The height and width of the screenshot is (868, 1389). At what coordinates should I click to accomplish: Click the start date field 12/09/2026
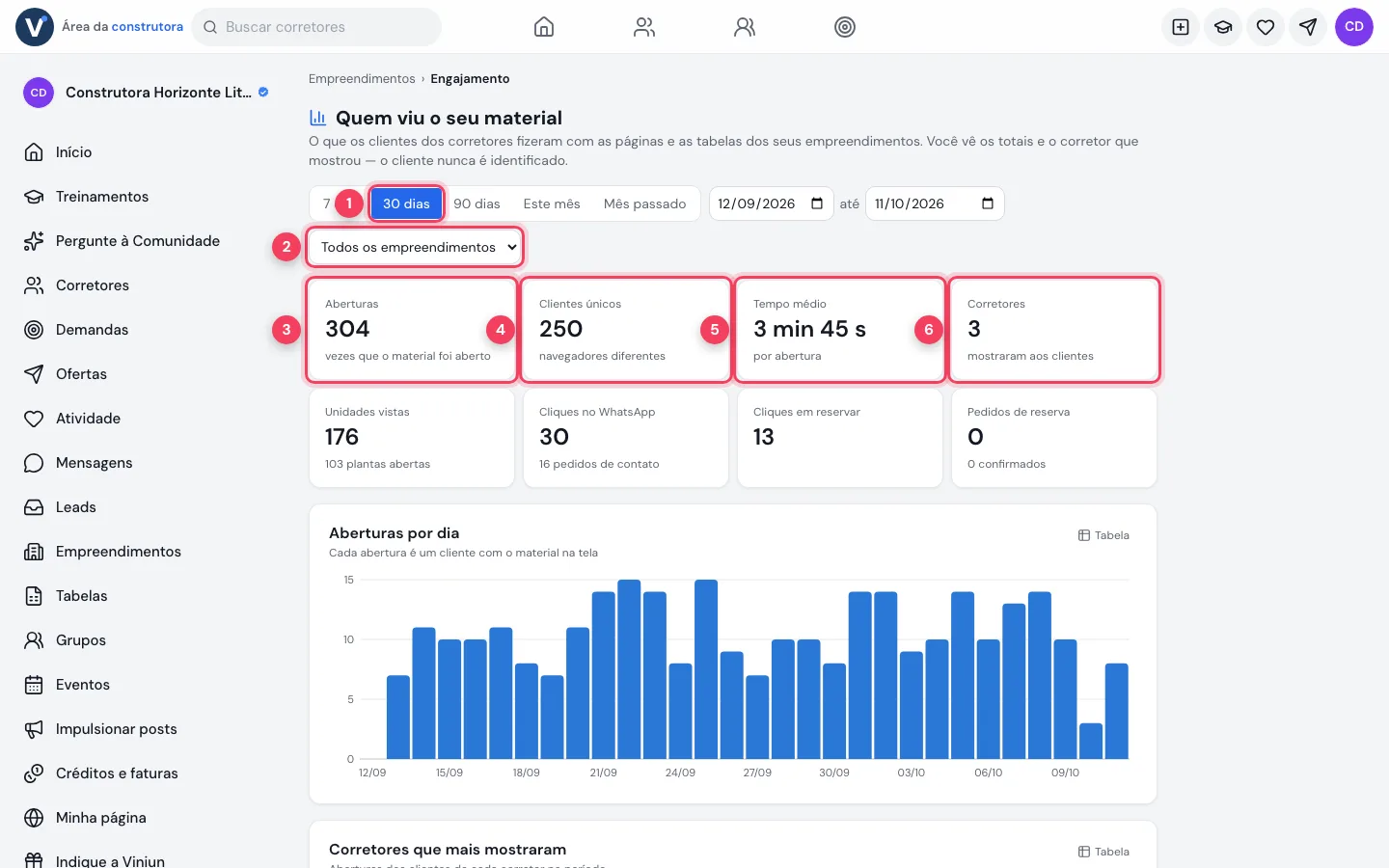point(771,203)
